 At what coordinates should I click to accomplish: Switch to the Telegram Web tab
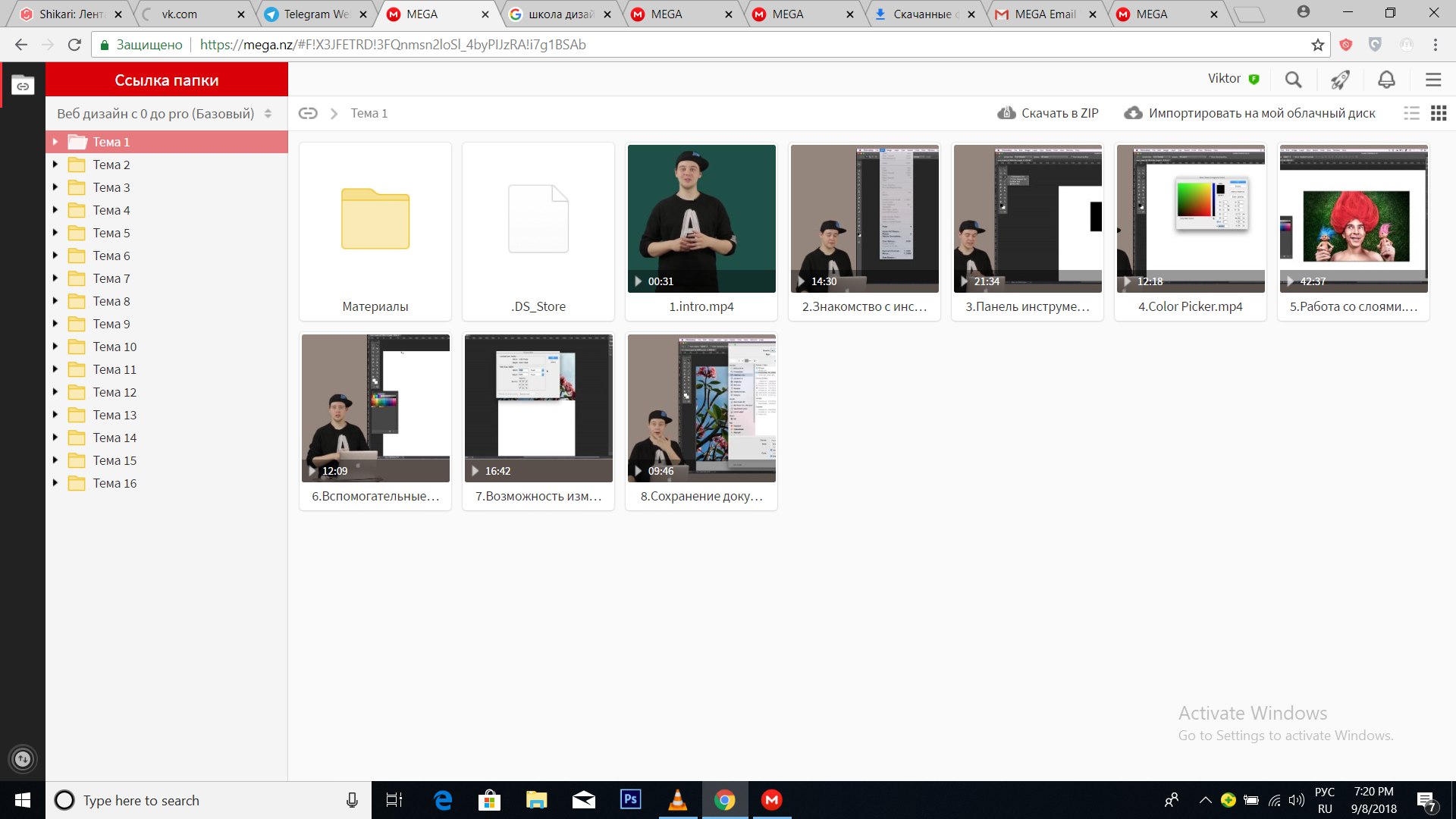pos(315,14)
